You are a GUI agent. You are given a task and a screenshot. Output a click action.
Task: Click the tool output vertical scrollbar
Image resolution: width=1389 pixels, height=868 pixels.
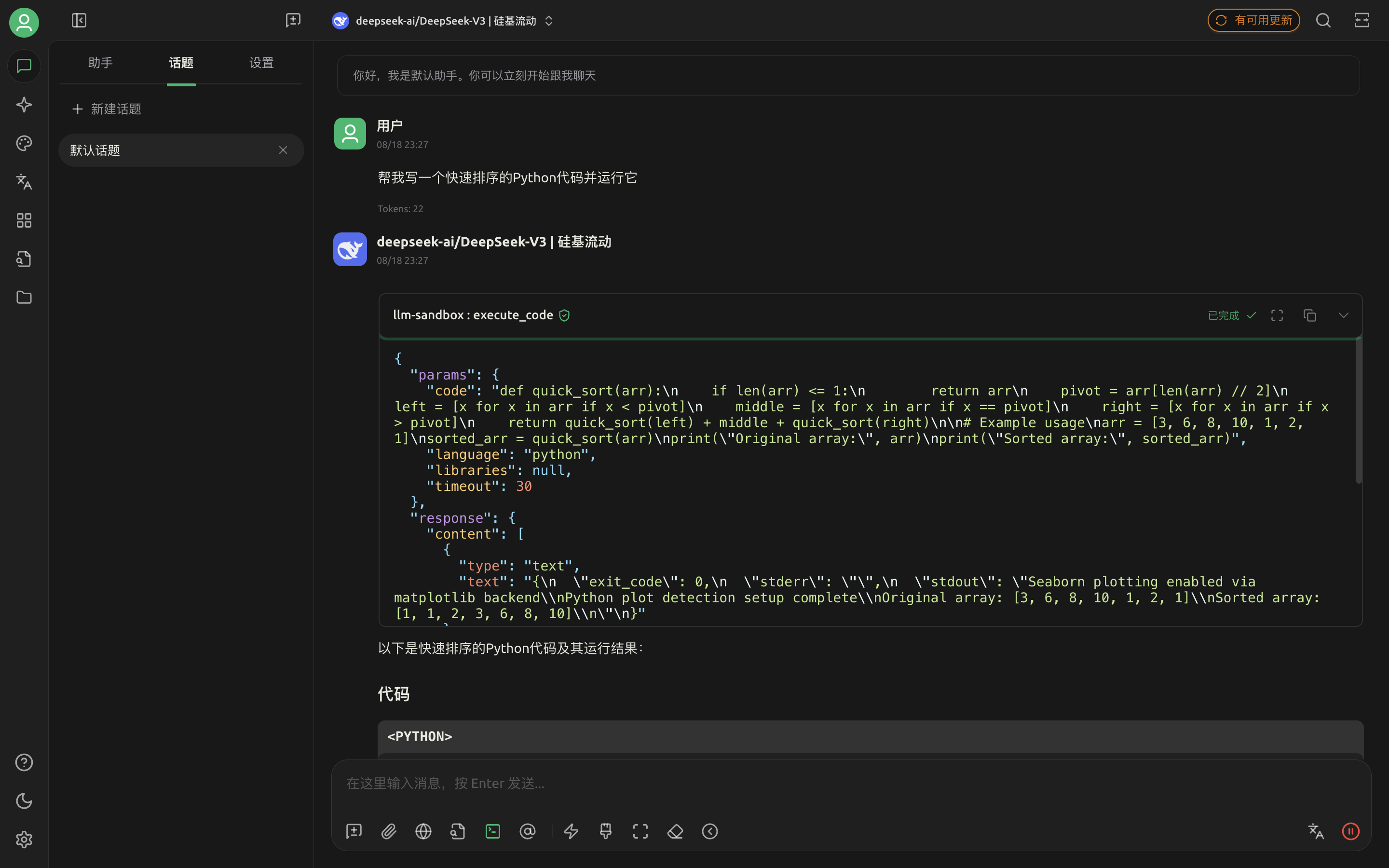pyautogui.click(x=1358, y=410)
